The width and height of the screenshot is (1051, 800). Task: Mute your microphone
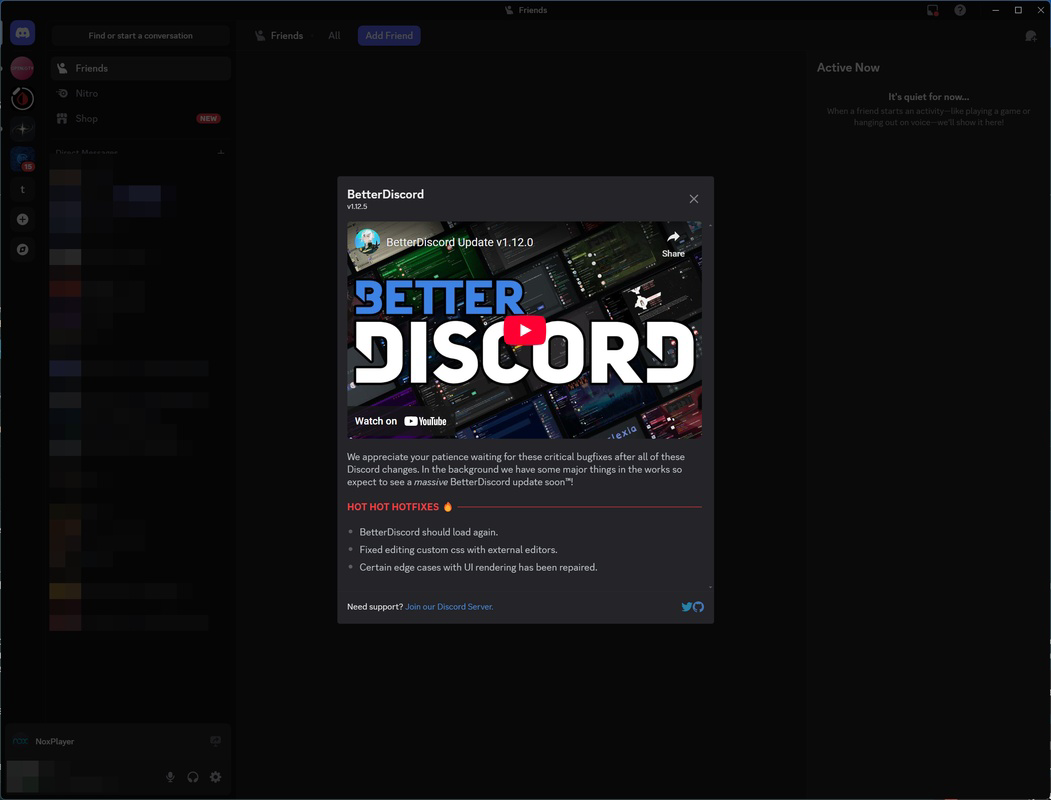(170, 777)
